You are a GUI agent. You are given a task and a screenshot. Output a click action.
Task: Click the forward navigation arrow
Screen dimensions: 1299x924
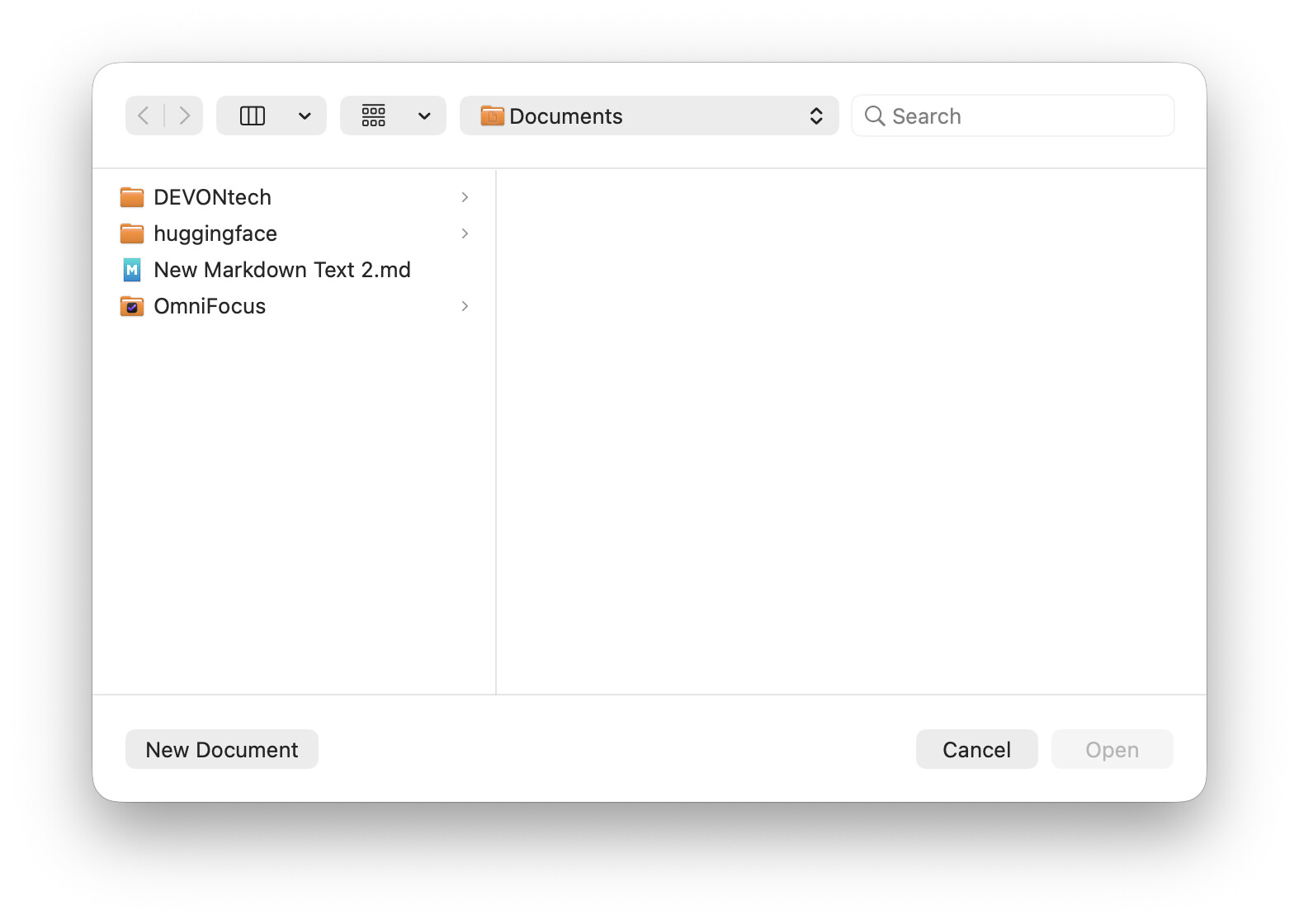point(184,115)
